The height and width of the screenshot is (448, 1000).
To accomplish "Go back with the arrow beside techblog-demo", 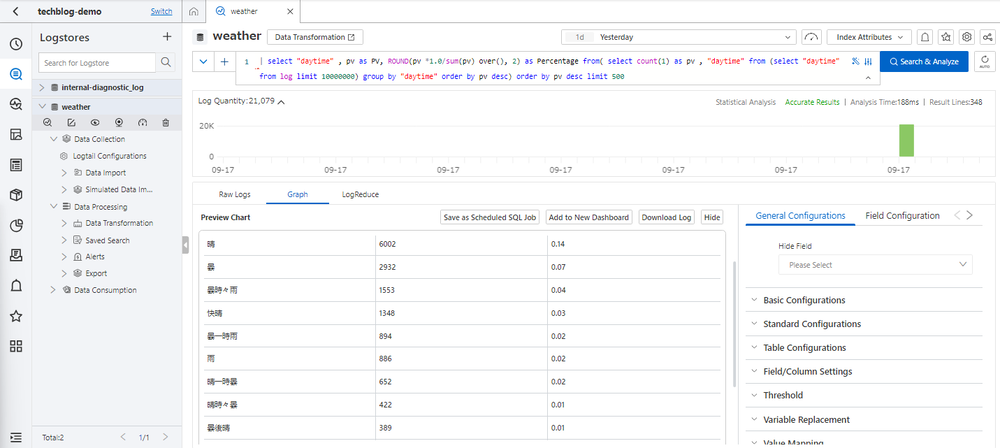I will [16, 11].
